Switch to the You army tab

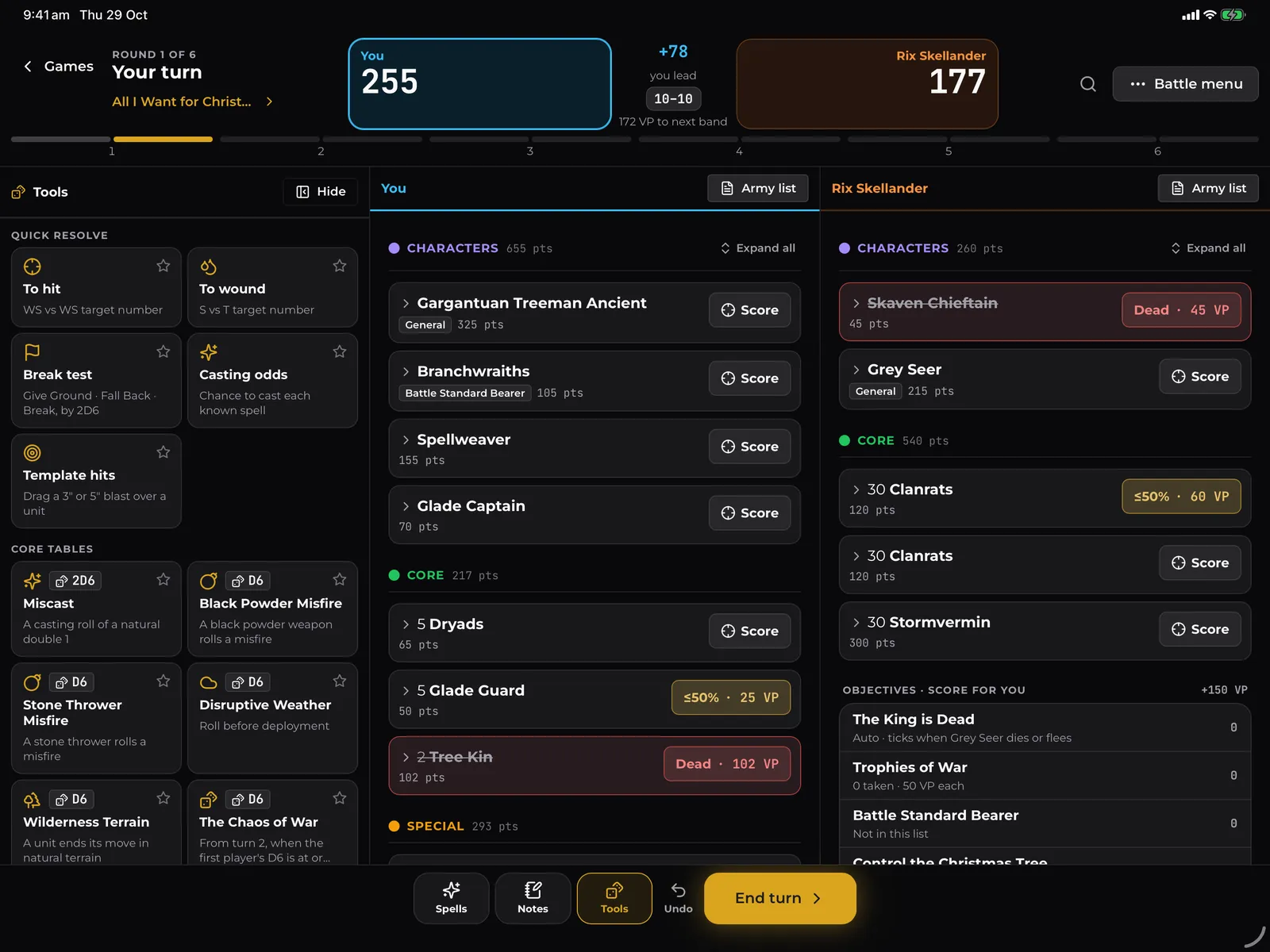coord(394,189)
